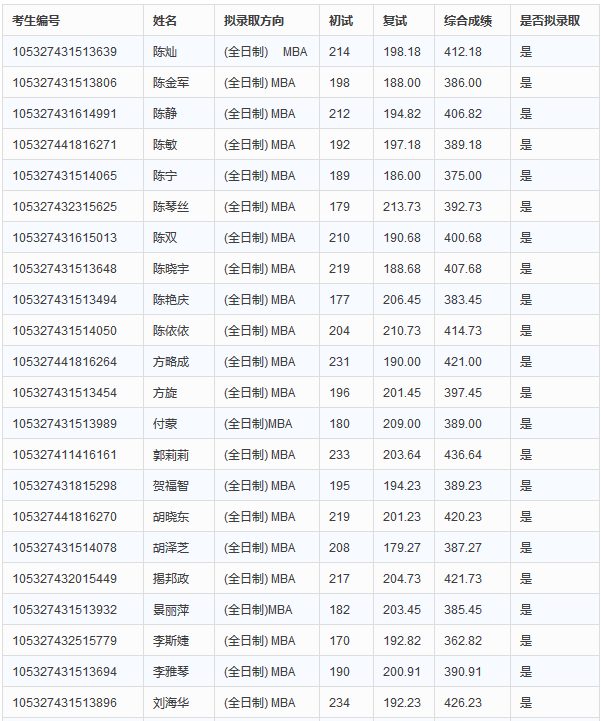Select the name cell 陈灿
This screenshot has height=721, width=601.
coord(164,52)
